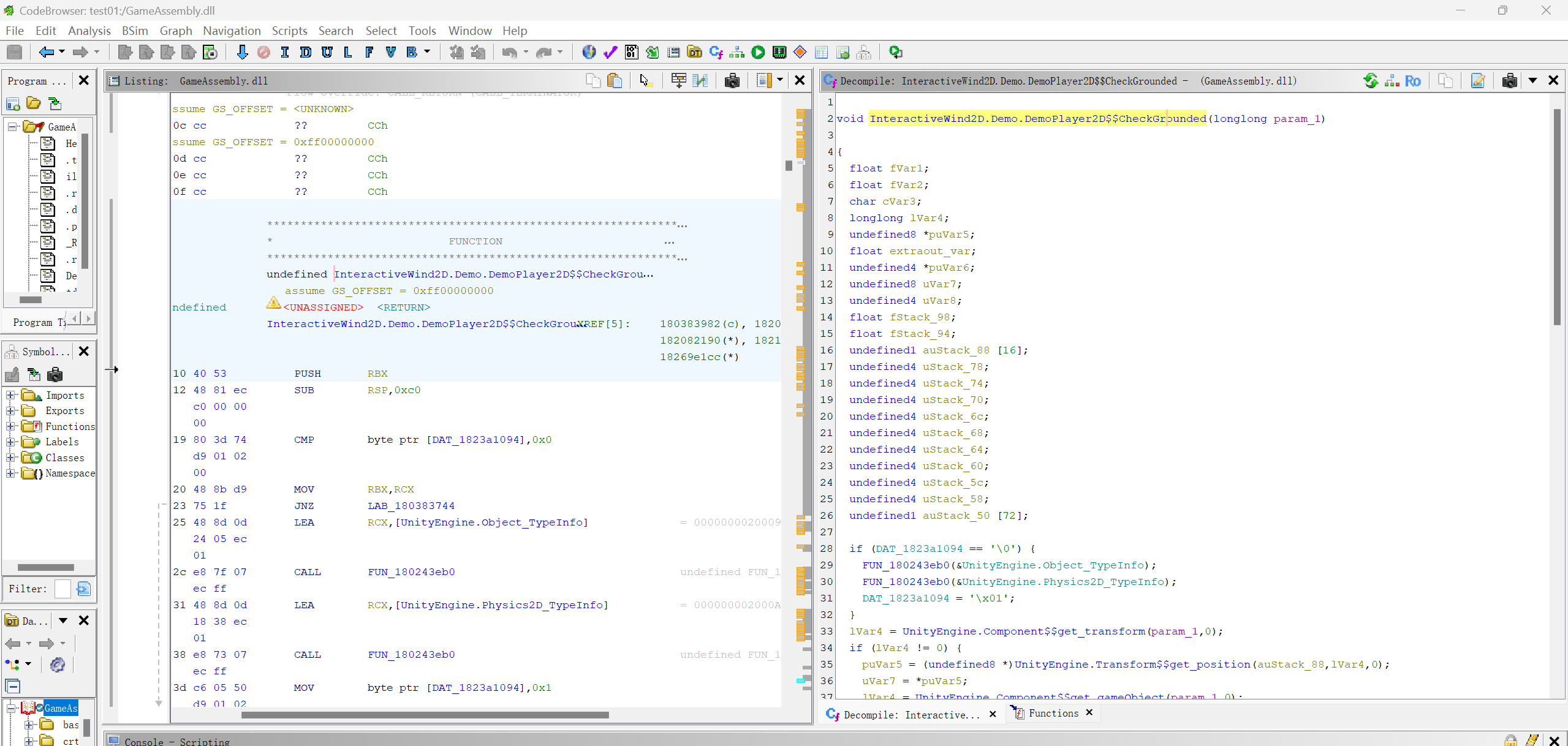Click the green Script Manager run icon

point(758,52)
